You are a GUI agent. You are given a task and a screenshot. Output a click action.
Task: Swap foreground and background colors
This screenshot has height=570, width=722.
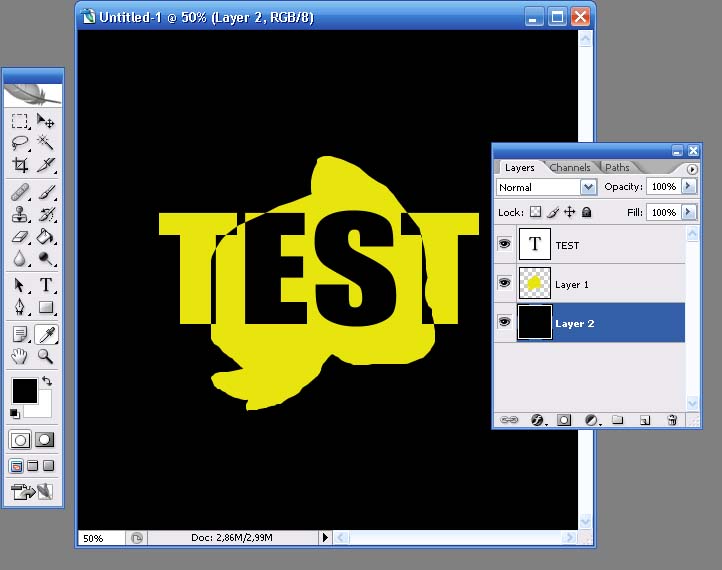click(47, 381)
